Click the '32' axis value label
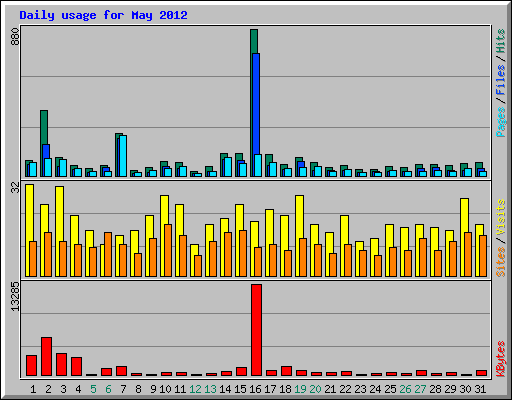The width and height of the screenshot is (512, 400). [x=15, y=188]
